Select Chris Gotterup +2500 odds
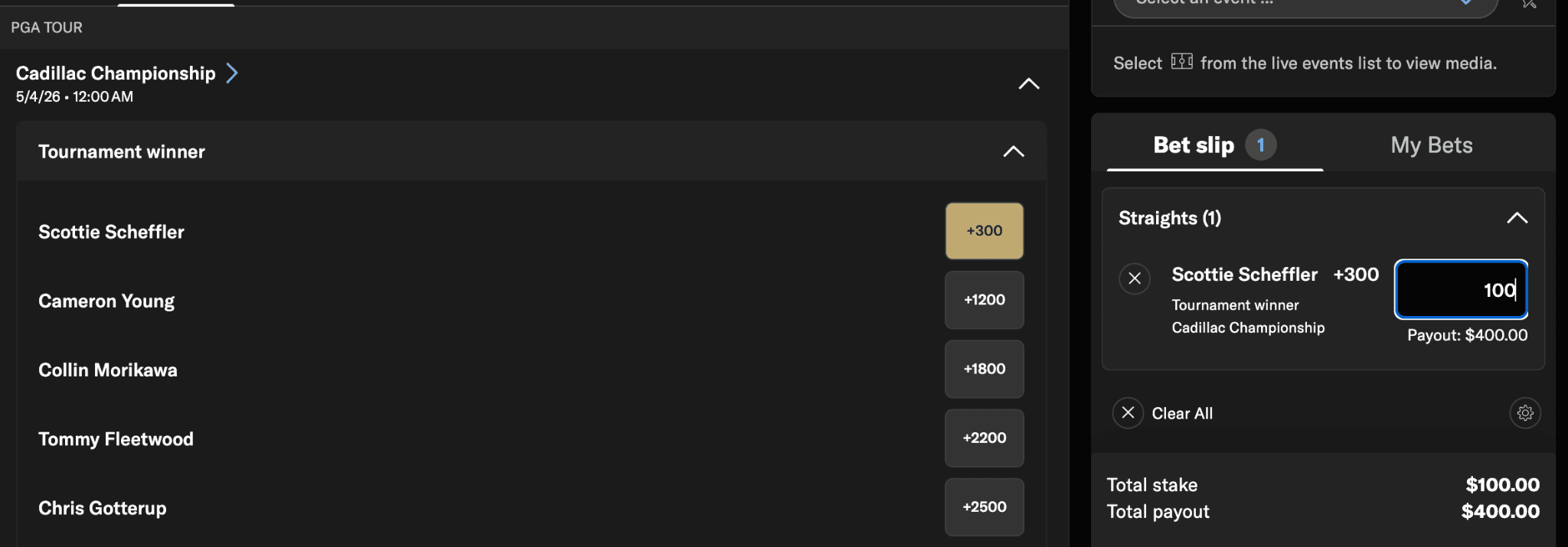This screenshot has width=1568, height=547. 984,506
